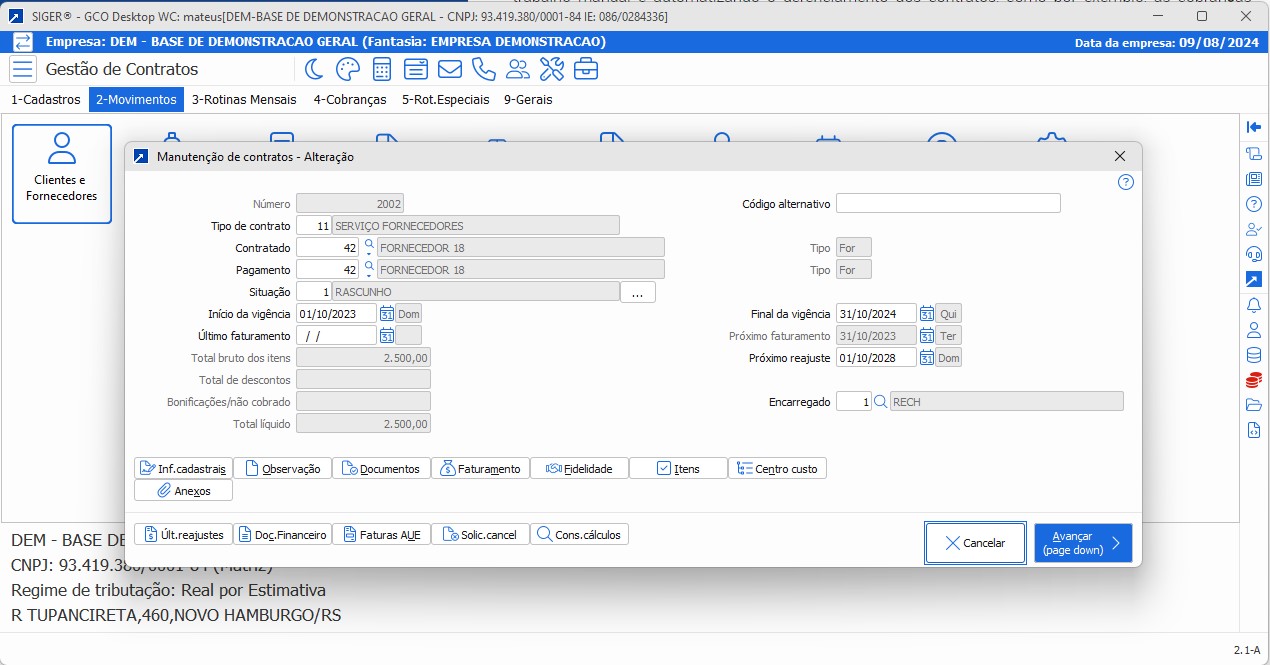The image size is (1270, 665).
Task: Click the Avançar (page down) button
Action: click(x=1082, y=543)
